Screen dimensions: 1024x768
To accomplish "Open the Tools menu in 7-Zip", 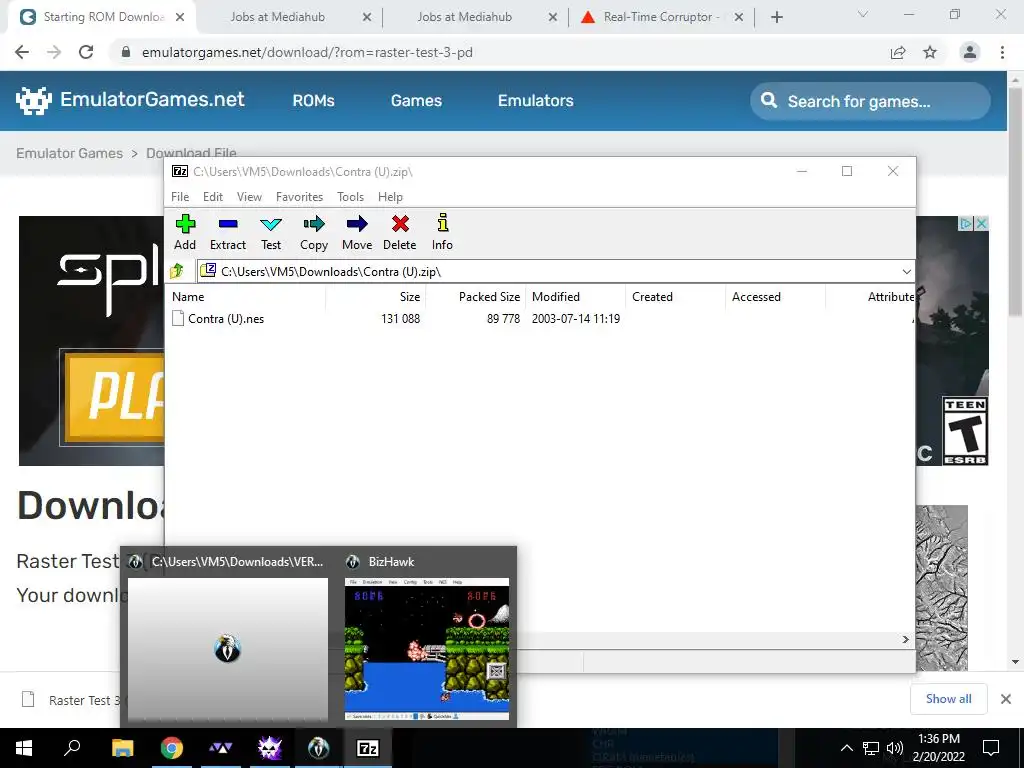I will (350, 197).
